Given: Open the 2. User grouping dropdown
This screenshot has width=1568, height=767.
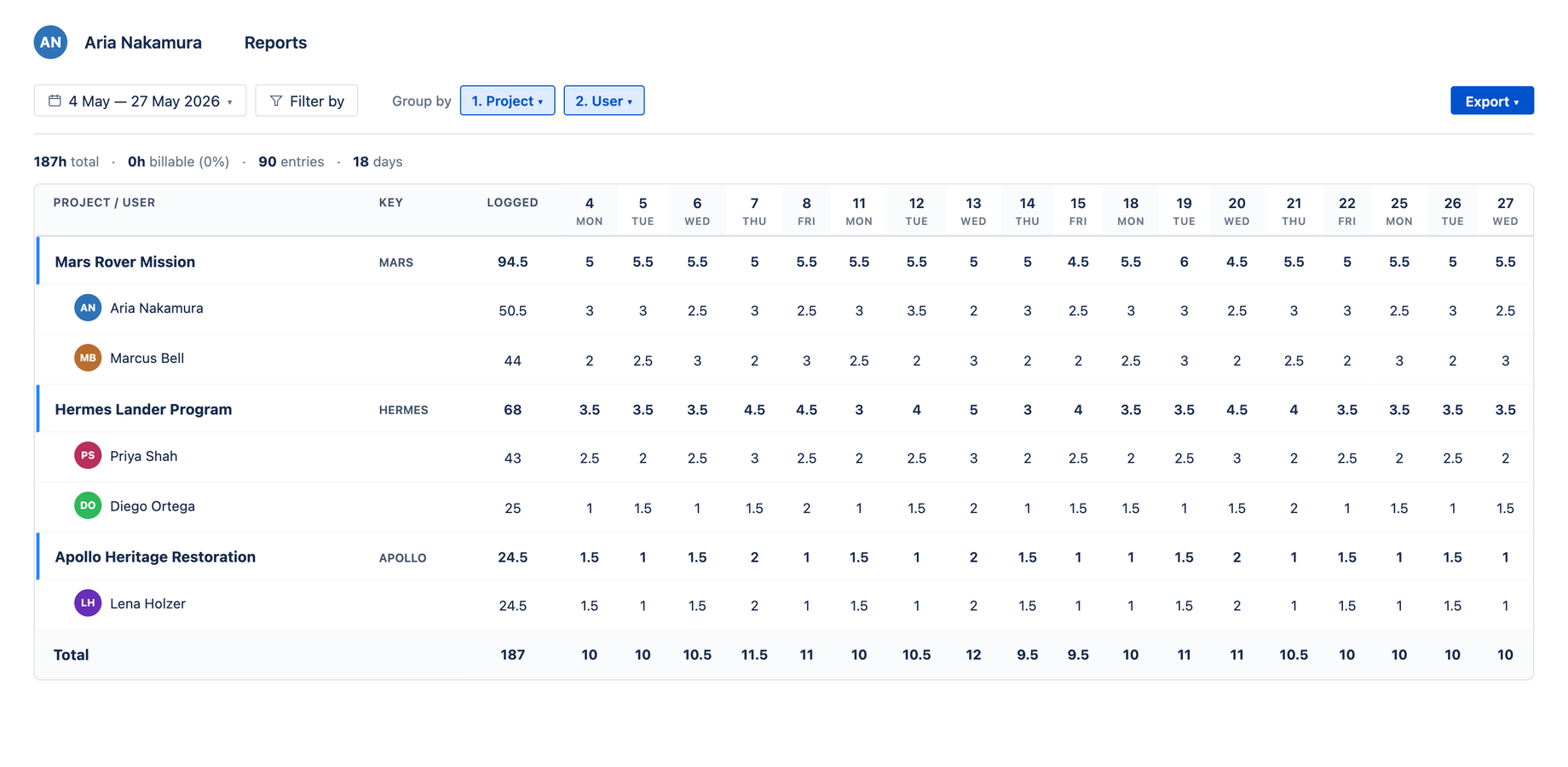Looking at the screenshot, I should coord(603,101).
